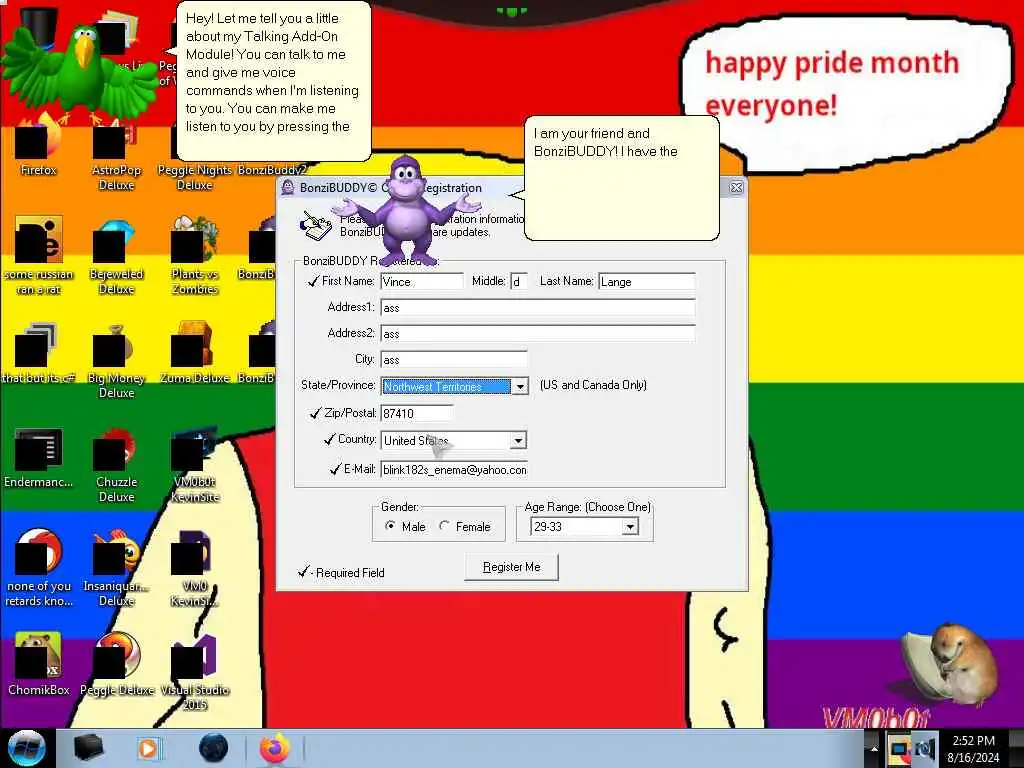Close the BonziBUDDY registration dialog
This screenshot has height=768, width=1024.
[x=736, y=187]
